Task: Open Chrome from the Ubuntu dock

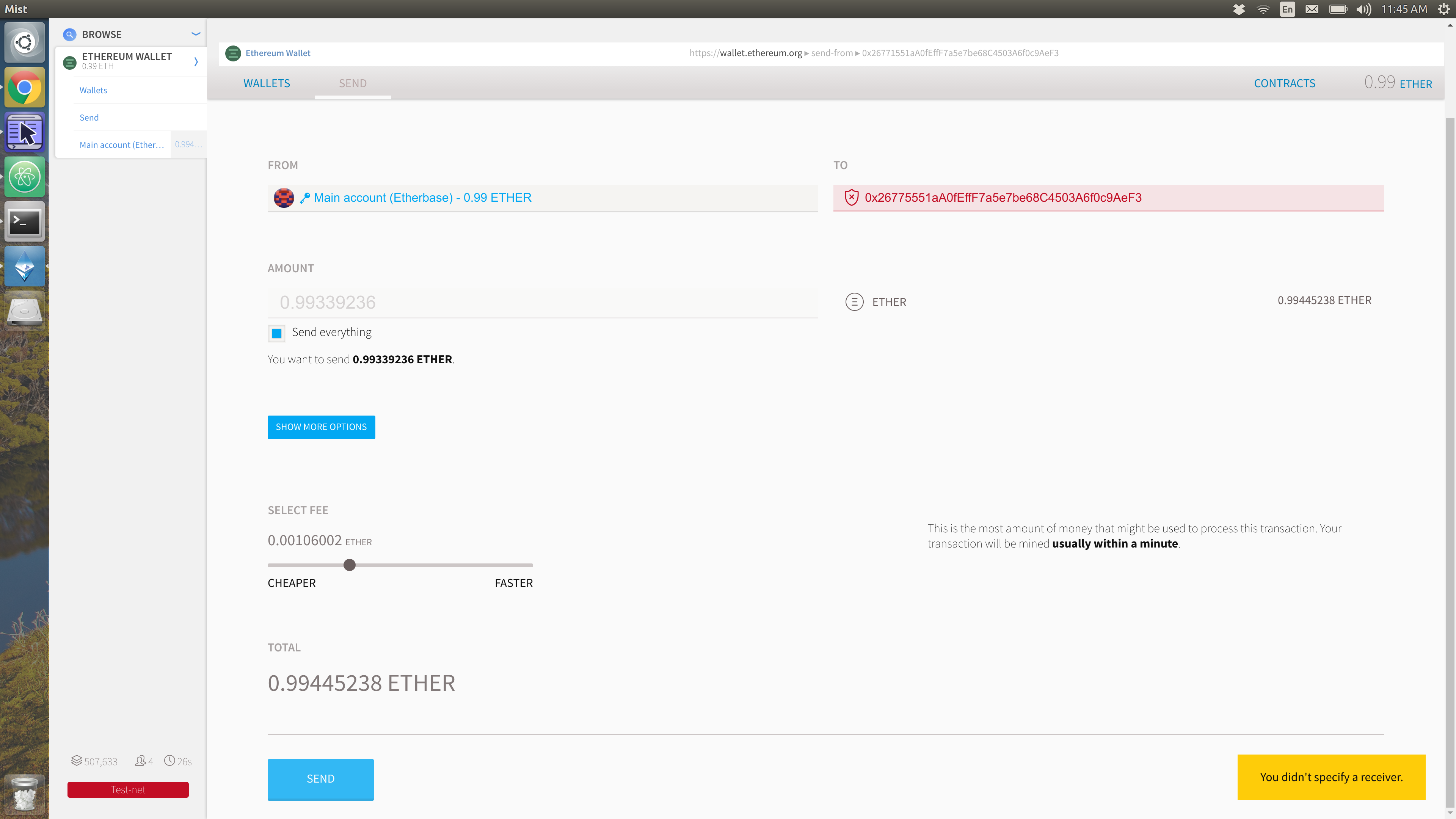Action: [24, 88]
